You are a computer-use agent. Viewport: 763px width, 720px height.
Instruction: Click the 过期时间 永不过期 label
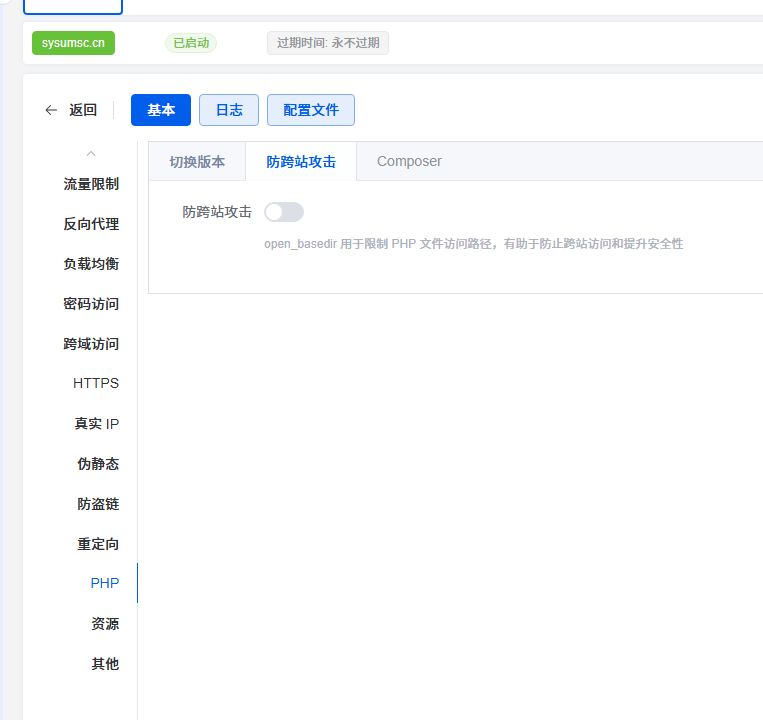328,43
